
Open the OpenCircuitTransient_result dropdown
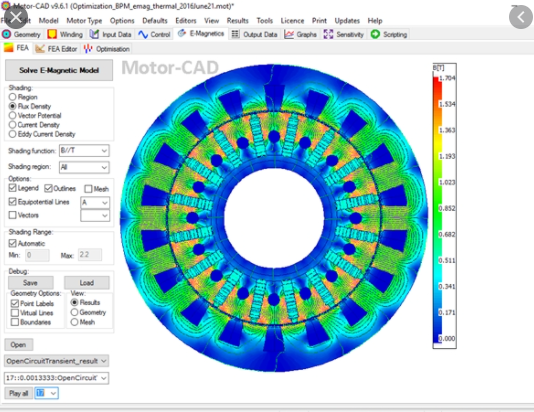[57, 361]
